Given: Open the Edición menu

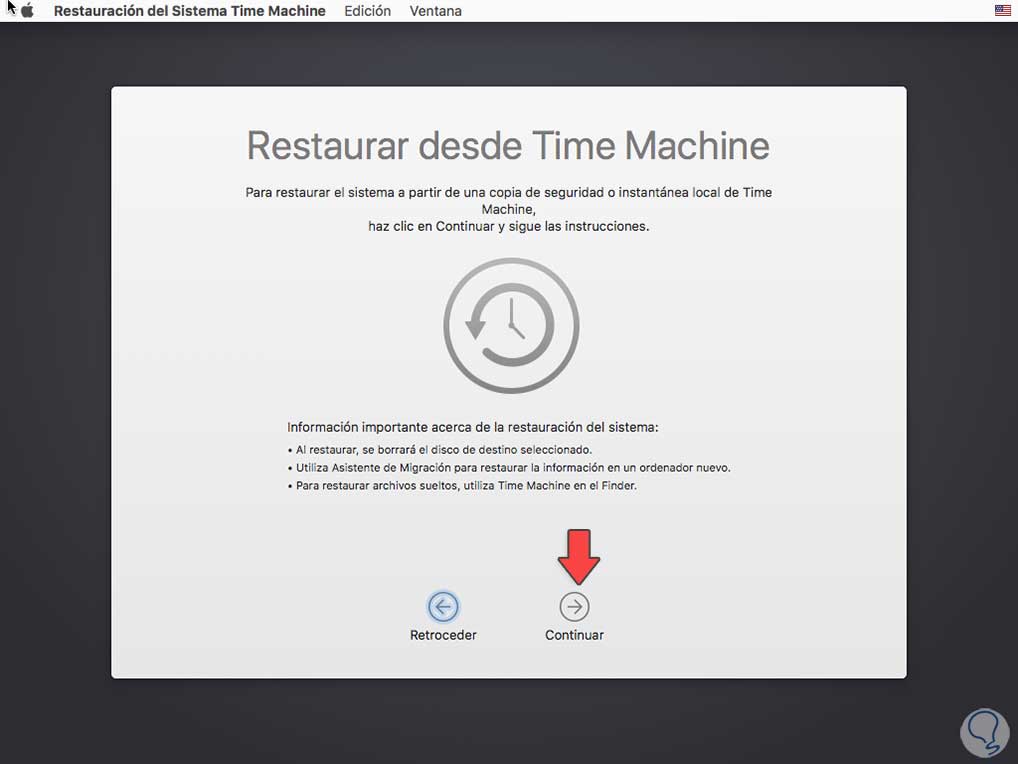Looking at the screenshot, I should (367, 11).
